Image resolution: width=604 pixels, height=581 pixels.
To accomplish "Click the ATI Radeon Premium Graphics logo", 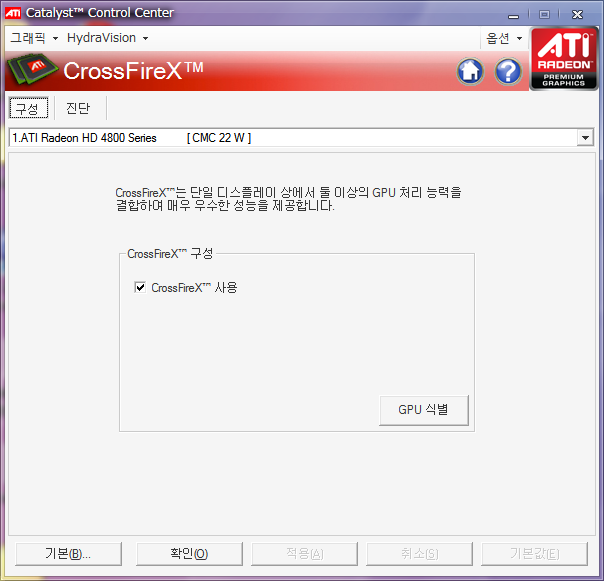I will [x=564, y=58].
